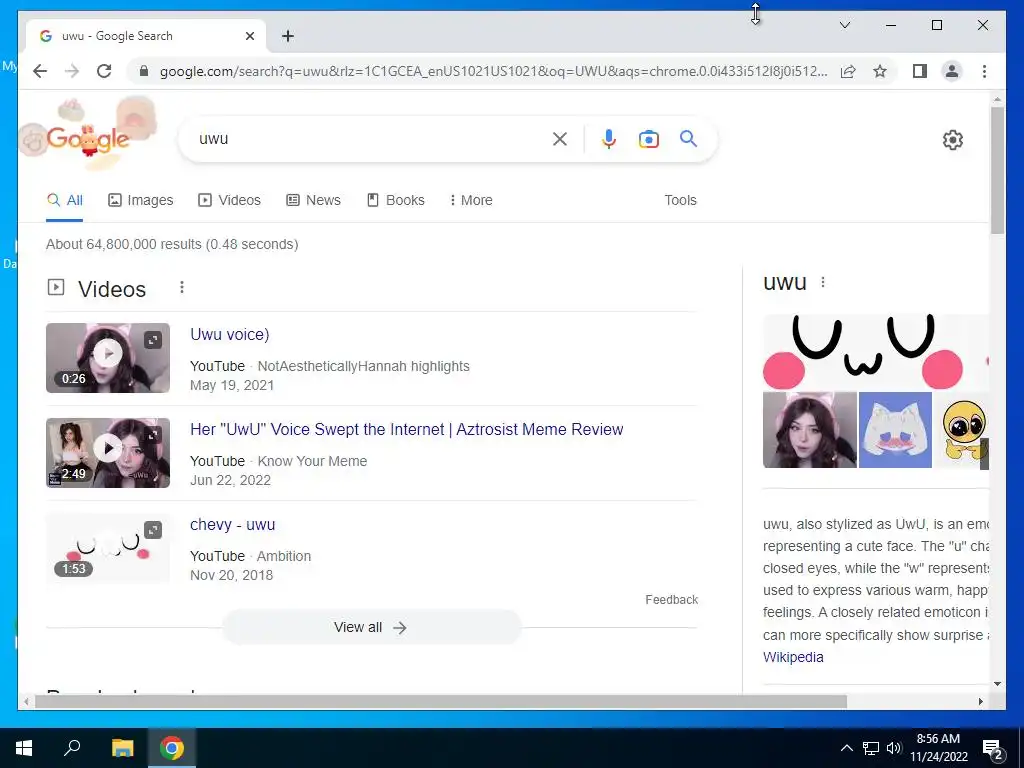Click scroll down arrow on vertical scrollbar

(997, 684)
